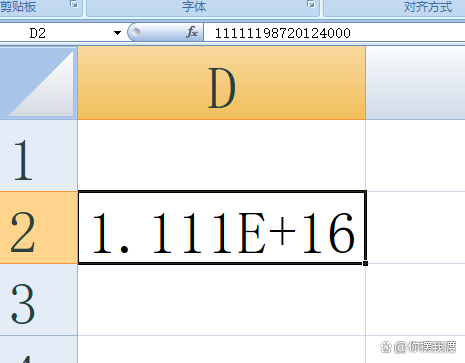Click the 字体 group label
Image resolution: width=465 pixels, height=363 pixels.
coord(194,6)
